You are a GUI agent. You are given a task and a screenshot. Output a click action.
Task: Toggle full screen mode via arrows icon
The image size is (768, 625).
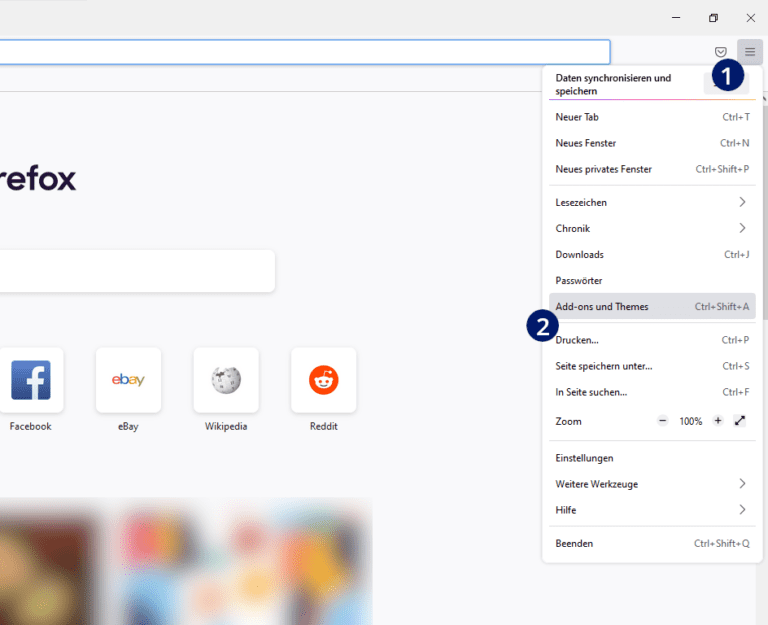740,421
